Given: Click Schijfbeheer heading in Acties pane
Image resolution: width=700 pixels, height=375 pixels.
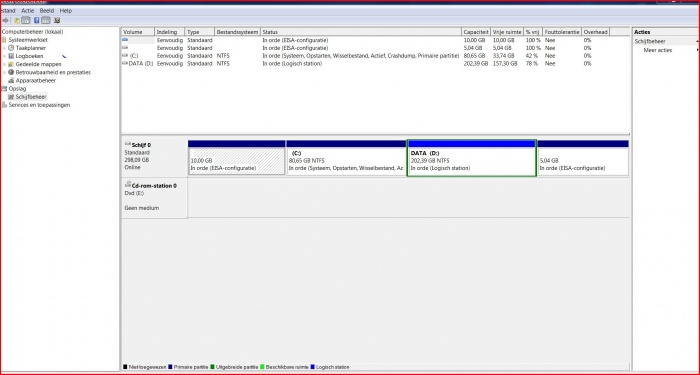Looking at the screenshot, I should pos(650,42).
